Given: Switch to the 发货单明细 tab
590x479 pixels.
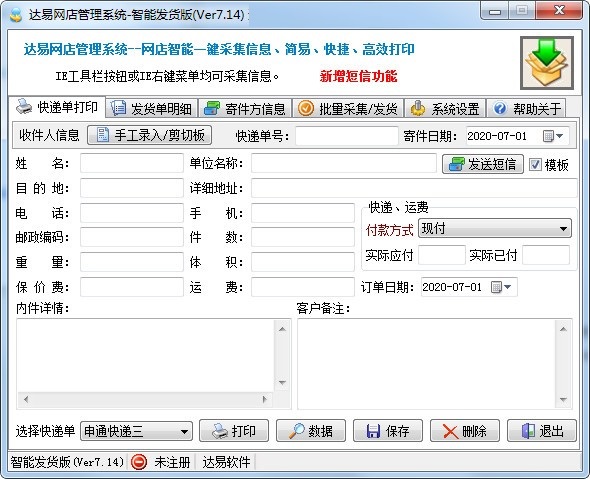Looking at the screenshot, I should (152, 108).
